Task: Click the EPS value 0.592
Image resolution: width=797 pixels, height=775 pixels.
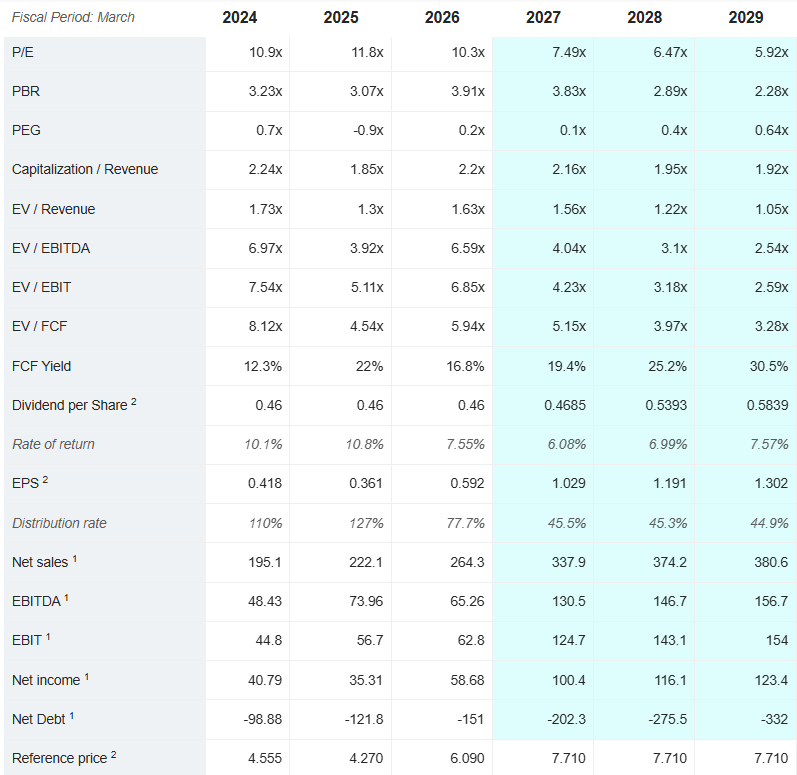Action: 467,483
